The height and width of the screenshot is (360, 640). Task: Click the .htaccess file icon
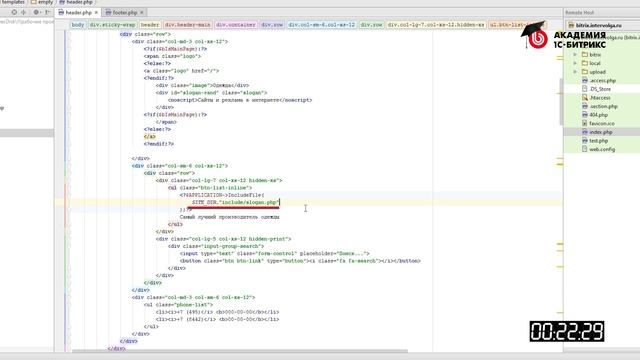tap(585, 98)
